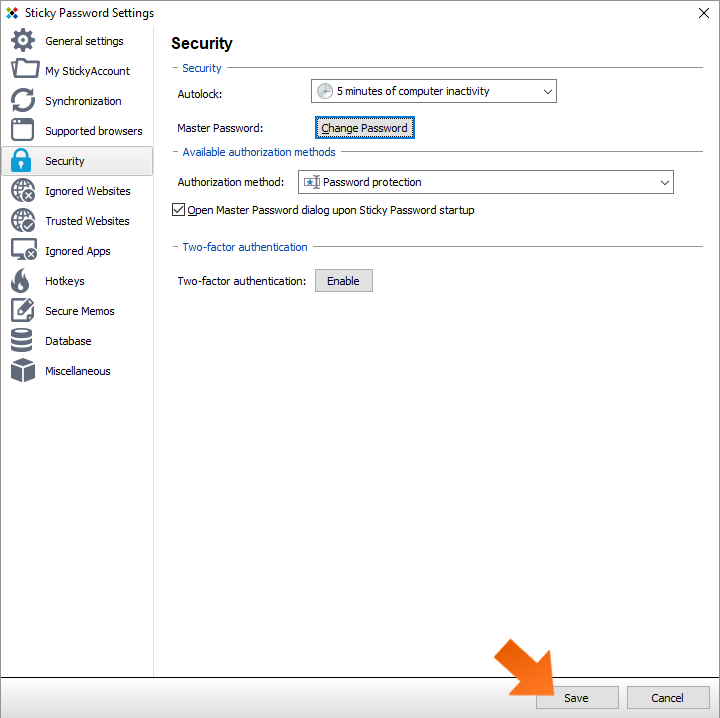720x718 pixels.
Task: Open the Authorization method dropdown arrow
Action: pos(664,182)
